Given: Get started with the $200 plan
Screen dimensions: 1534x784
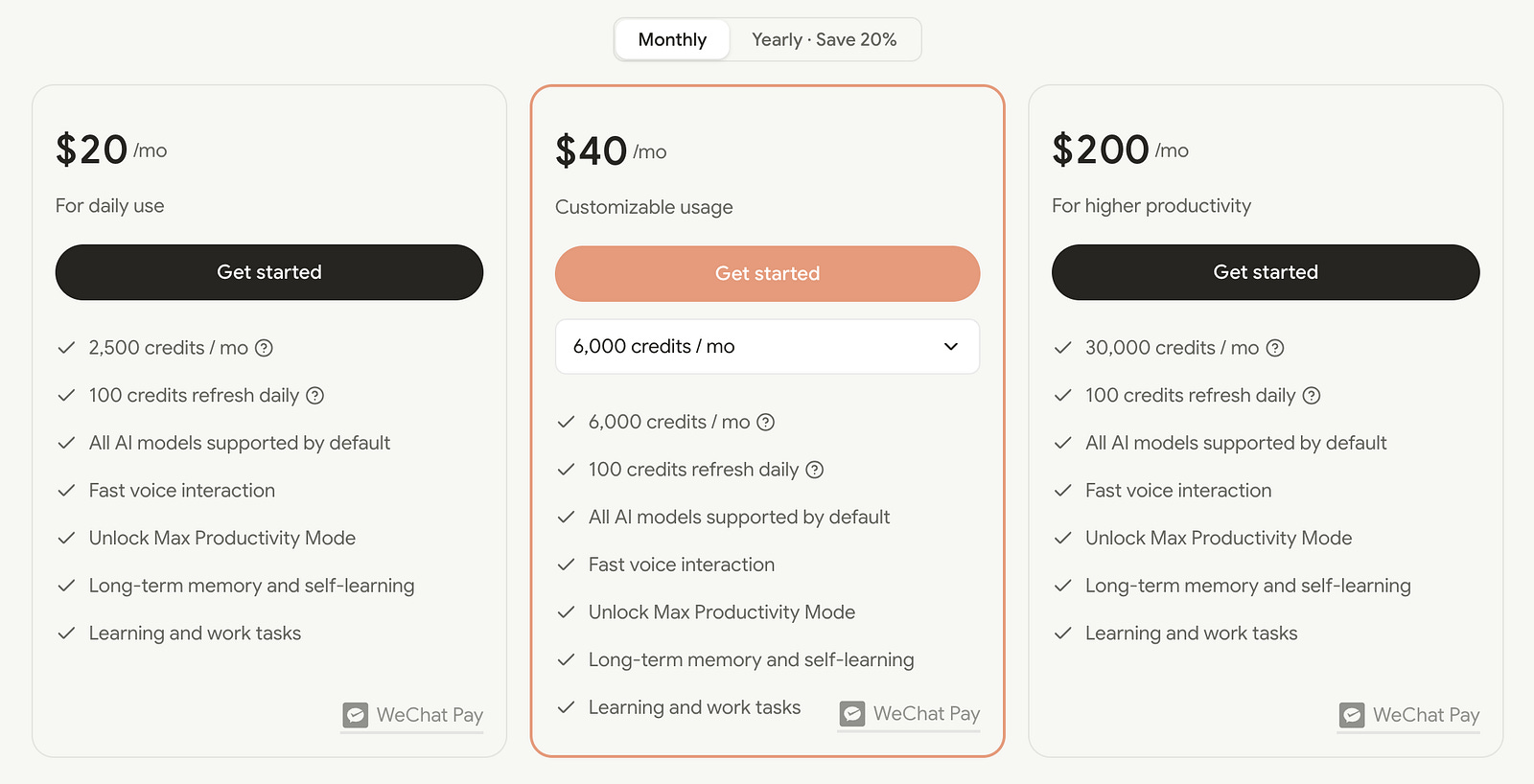Looking at the screenshot, I should pyautogui.click(x=1266, y=272).
